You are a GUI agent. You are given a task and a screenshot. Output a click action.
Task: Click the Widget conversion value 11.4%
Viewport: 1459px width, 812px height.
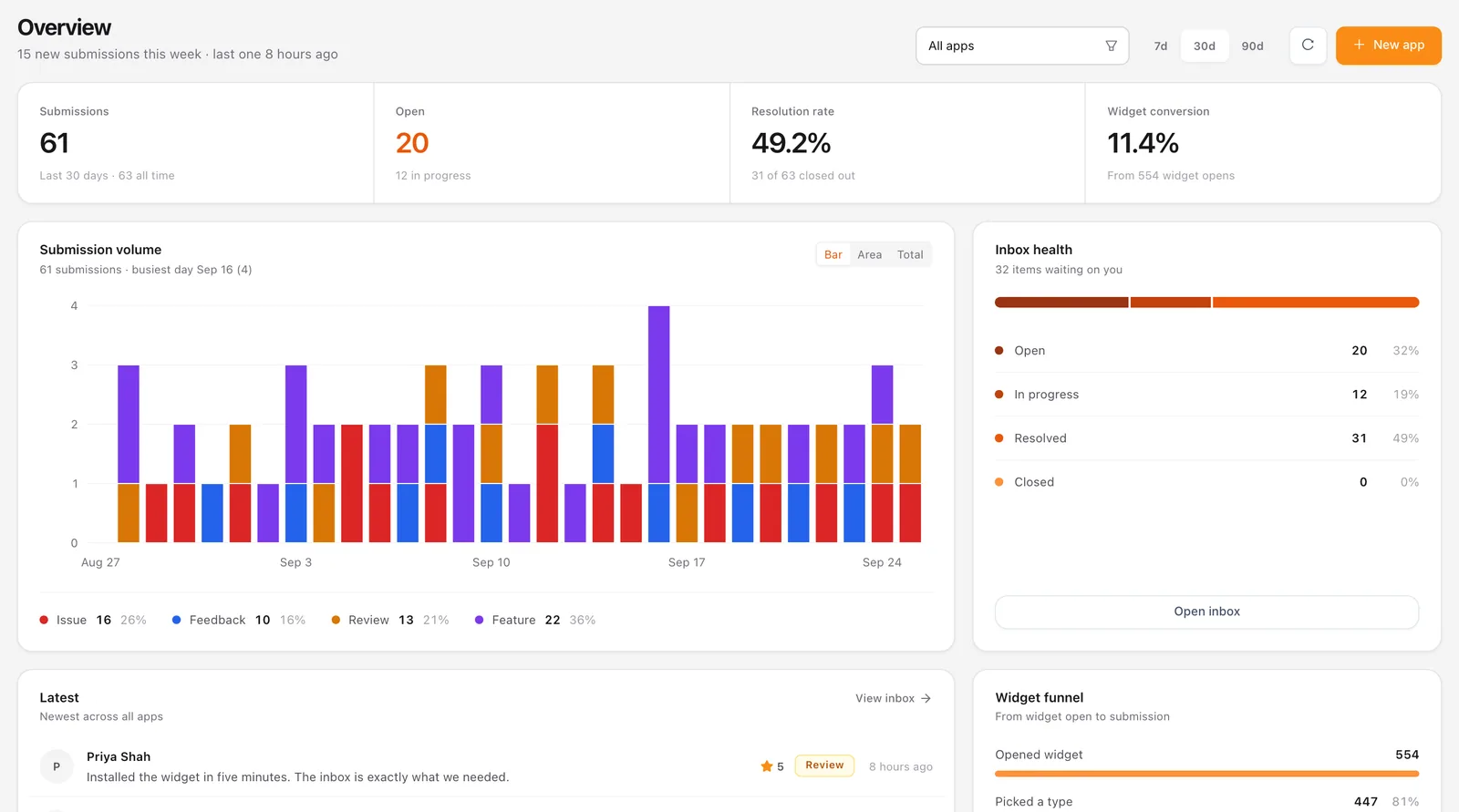point(1143,143)
